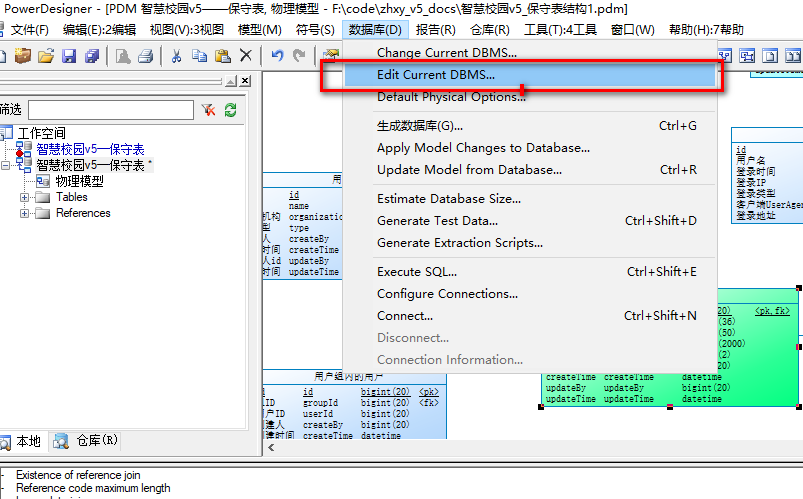Open the 帮助(H) menu
The height and width of the screenshot is (499, 803).
[x=706, y=30]
